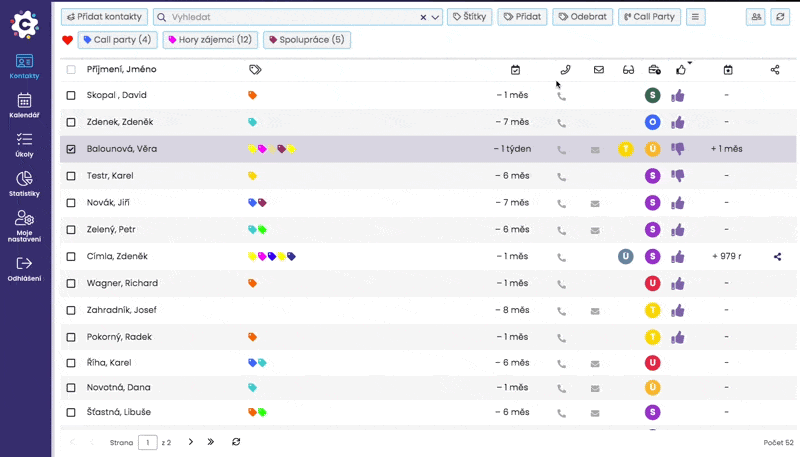
Task: Open the hamburger menu in toolbar
Action: (x=696, y=17)
